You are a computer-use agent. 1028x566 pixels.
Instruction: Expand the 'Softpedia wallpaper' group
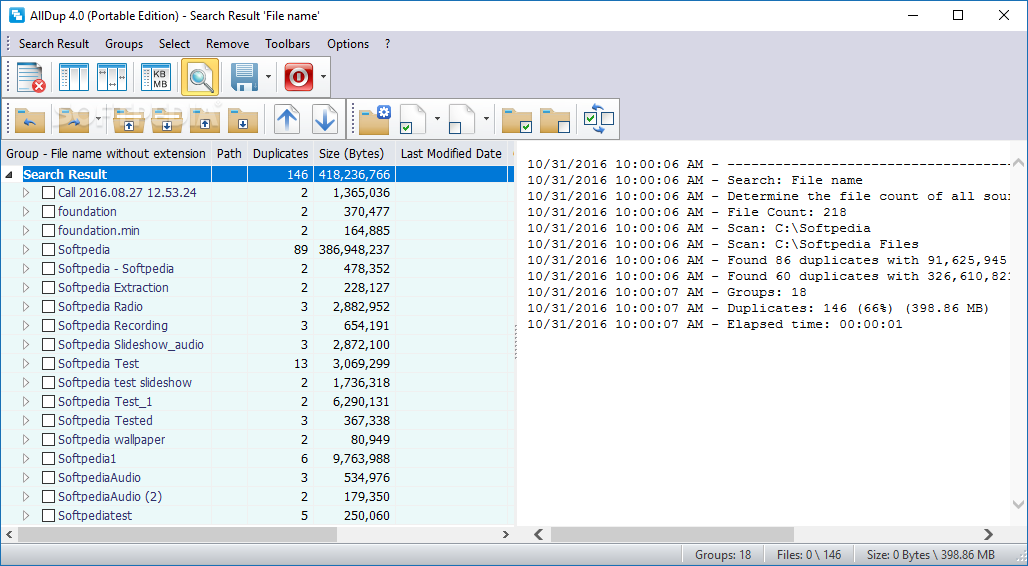pos(26,440)
